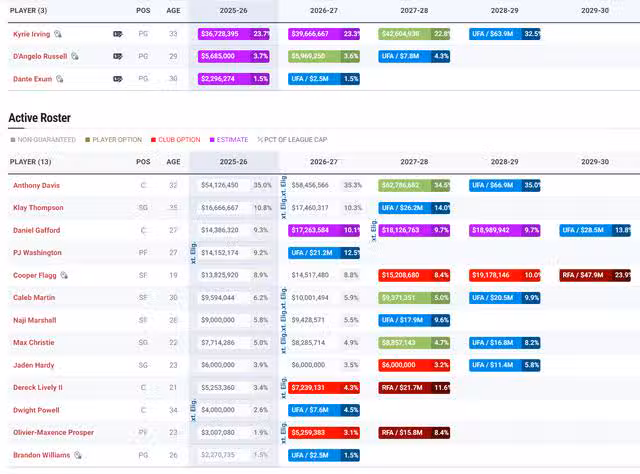The width and height of the screenshot is (640, 474).
Task: Open Caleb Martin player link
Action: [34, 298]
